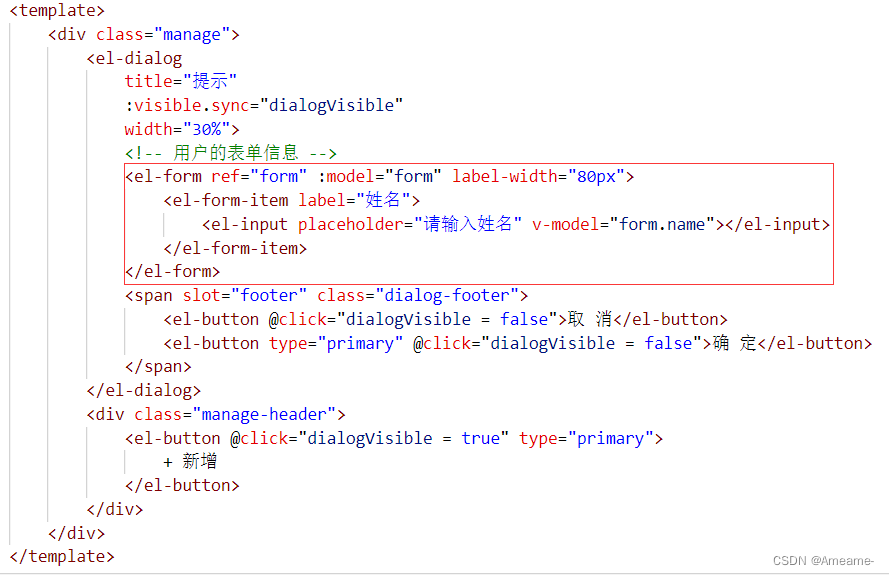Click type="primary" on the 确 定 button line
889x575 pixels.
(336, 343)
